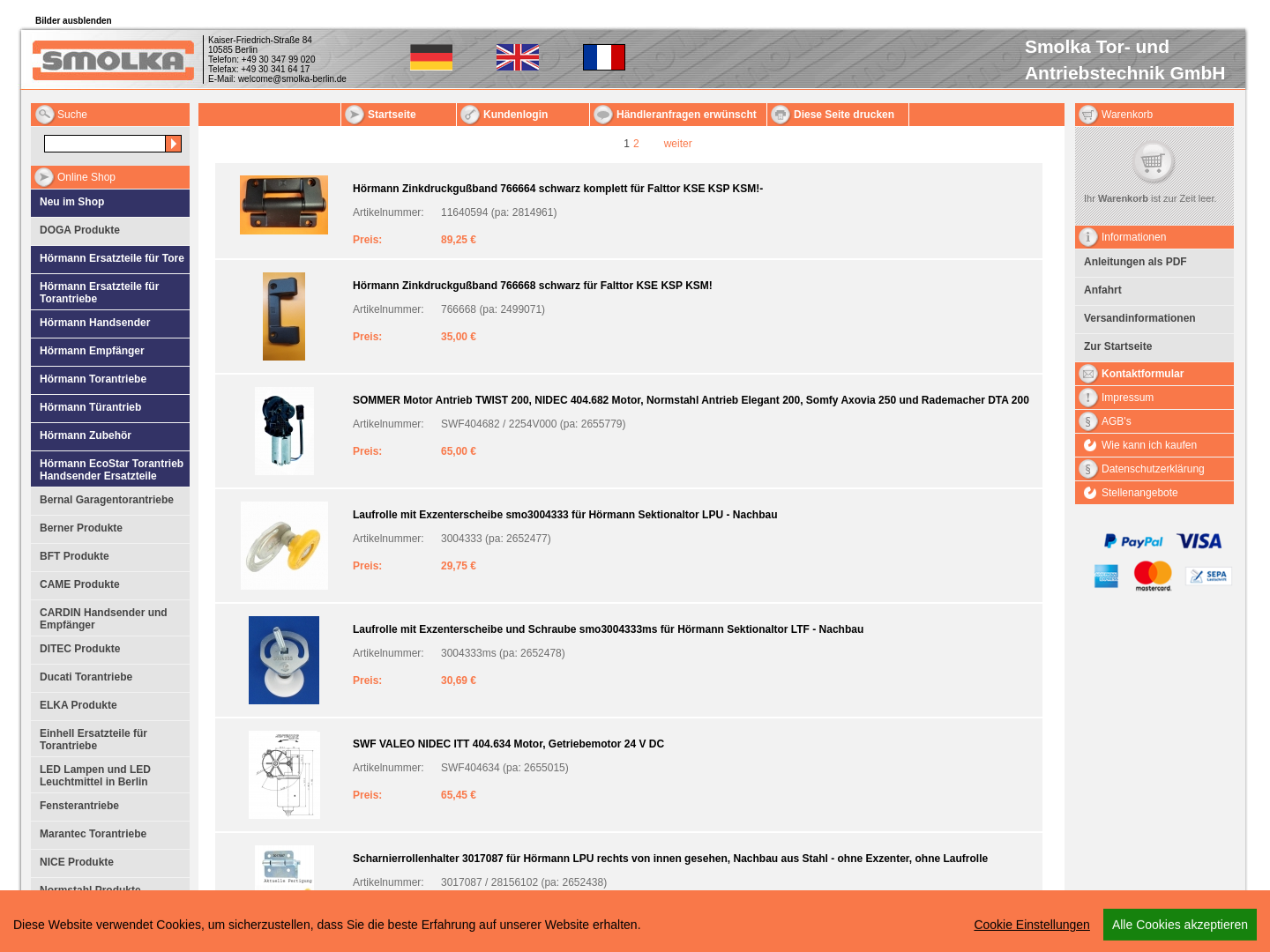The height and width of the screenshot is (952, 1270).
Task: Open Wie kann ich kaufen
Action: point(1154,445)
